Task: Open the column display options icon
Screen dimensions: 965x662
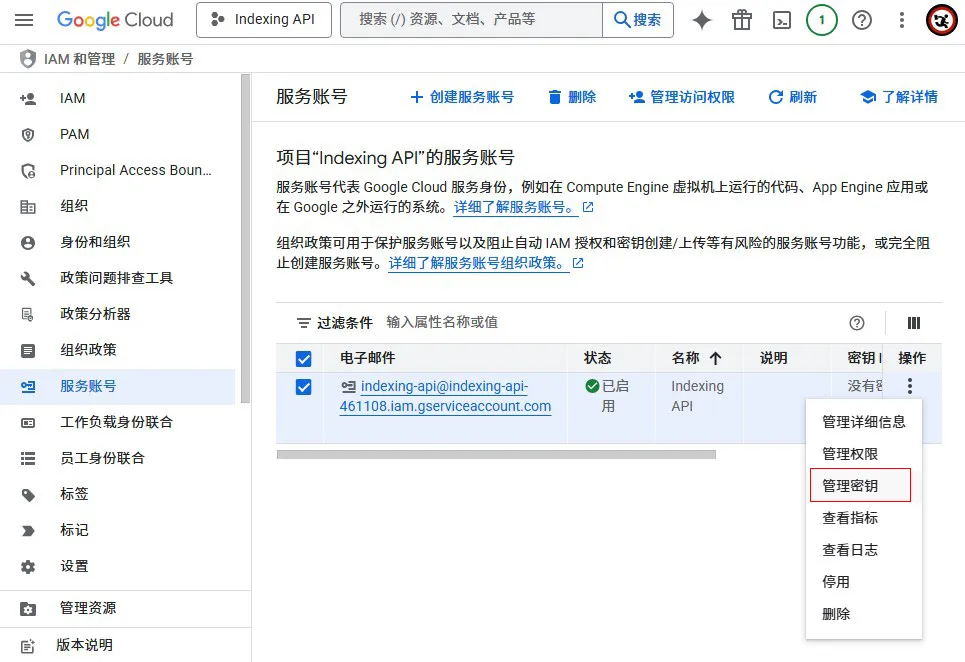Action: pyautogui.click(x=914, y=323)
